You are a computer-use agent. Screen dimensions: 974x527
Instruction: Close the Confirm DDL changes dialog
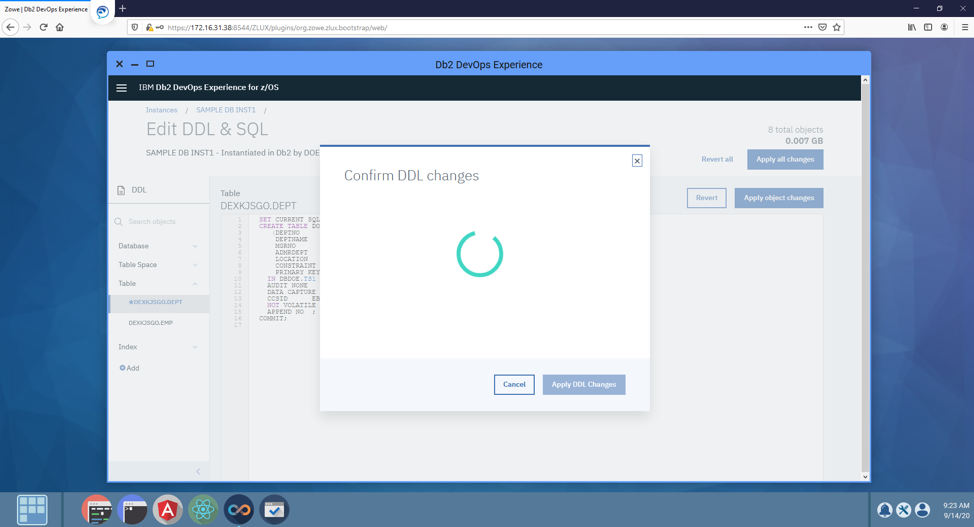coord(637,161)
